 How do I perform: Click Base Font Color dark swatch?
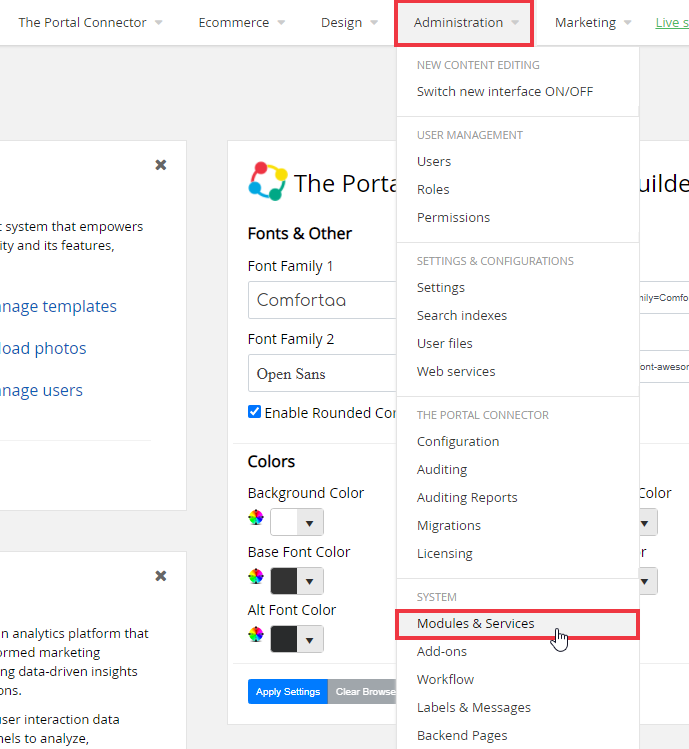[x=284, y=581]
